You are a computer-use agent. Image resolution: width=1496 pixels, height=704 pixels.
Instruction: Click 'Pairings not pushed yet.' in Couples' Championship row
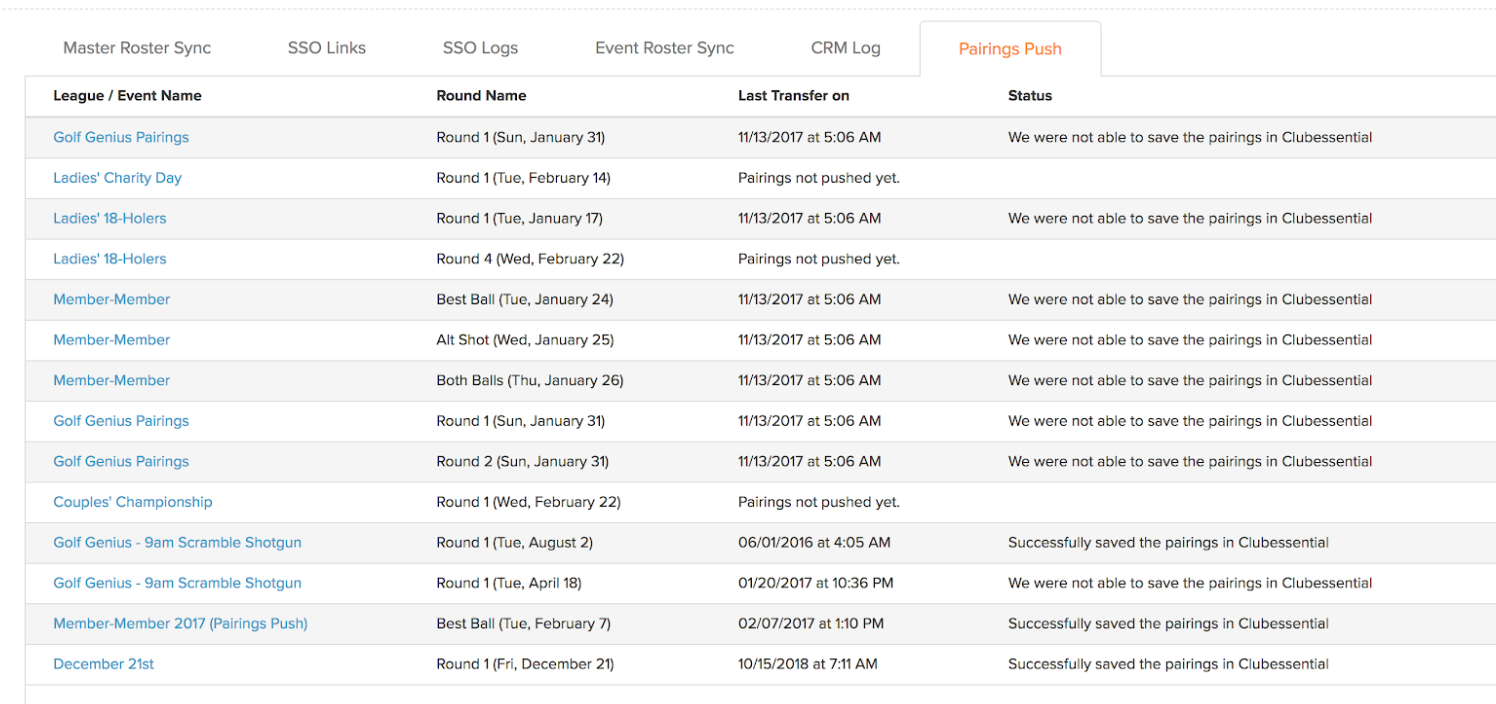pyautogui.click(x=819, y=502)
